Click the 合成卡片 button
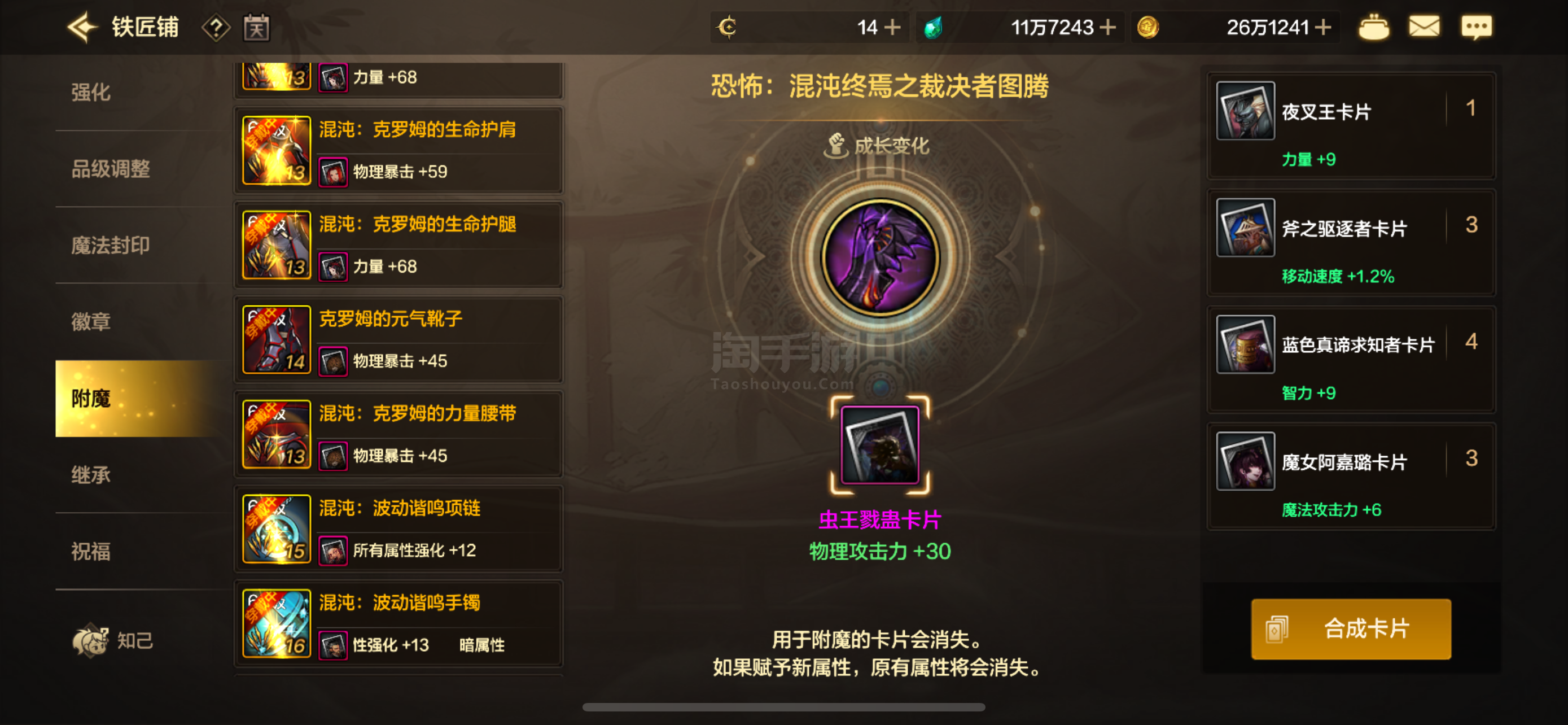This screenshot has width=1568, height=725. coord(1351,629)
